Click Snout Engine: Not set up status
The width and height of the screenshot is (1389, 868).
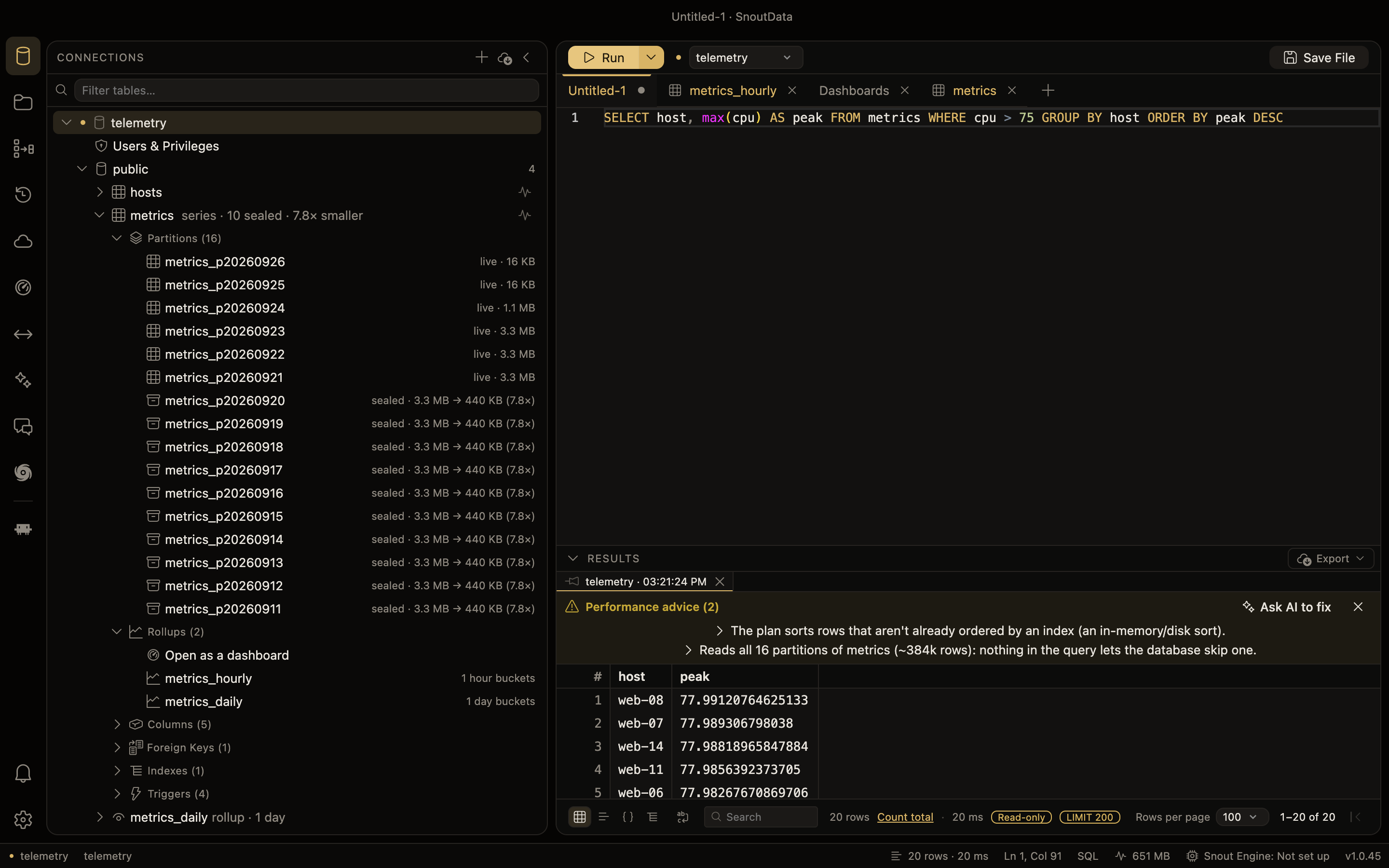tap(1257, 855)
